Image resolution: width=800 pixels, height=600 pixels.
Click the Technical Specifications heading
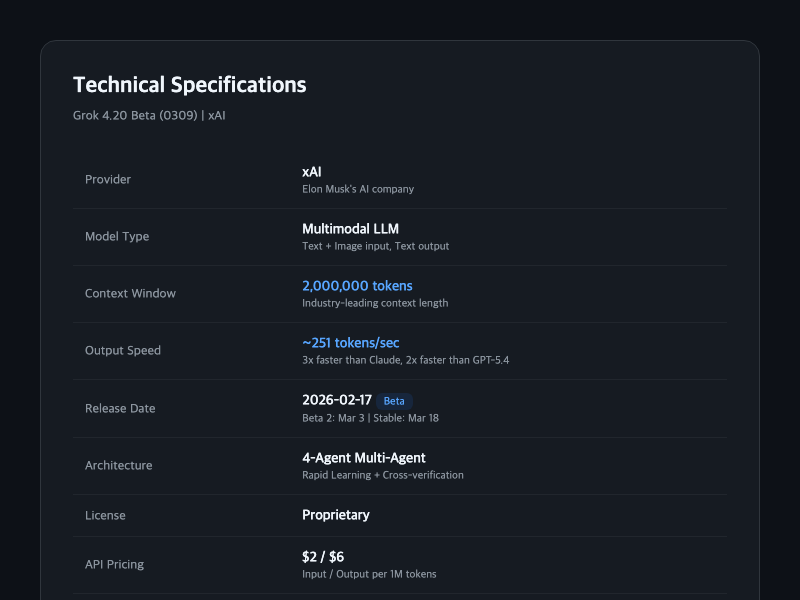coord(190,85)
